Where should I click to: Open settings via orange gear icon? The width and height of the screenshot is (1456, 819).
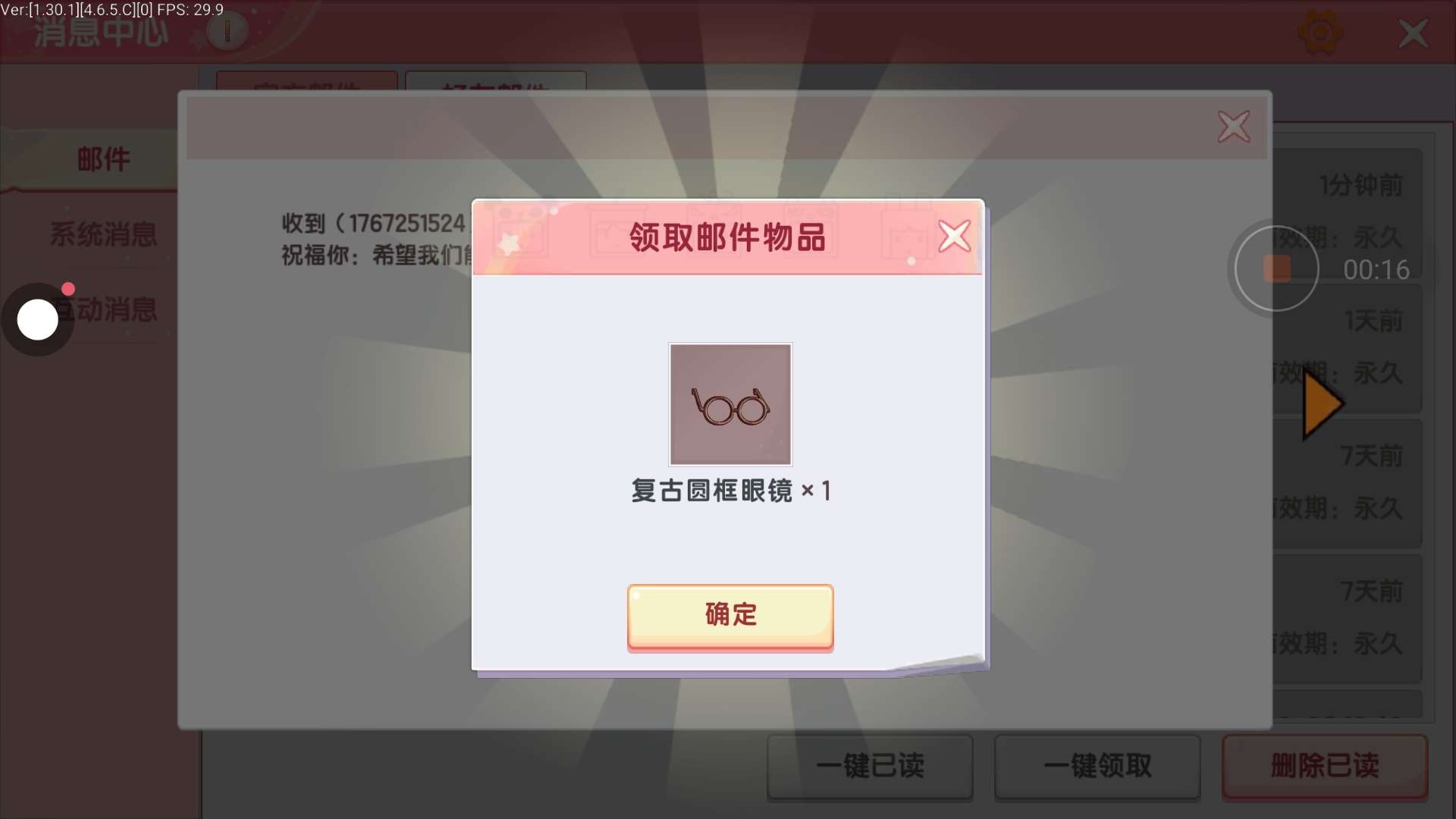[1320, 33]
